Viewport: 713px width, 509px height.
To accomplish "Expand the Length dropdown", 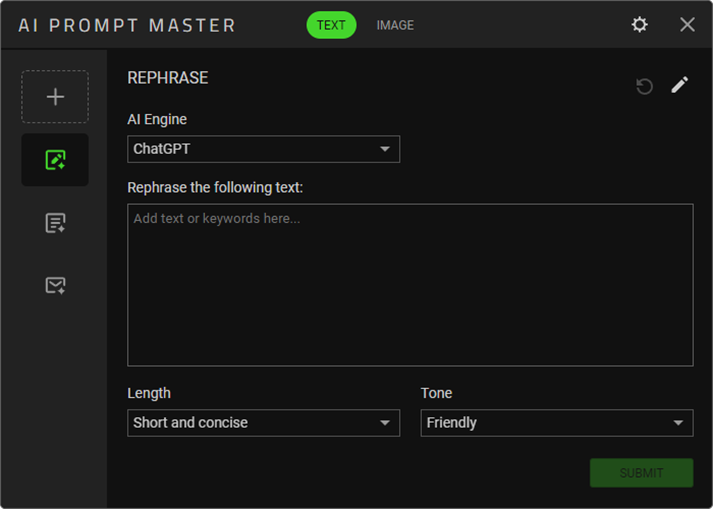I will (264, 423).
